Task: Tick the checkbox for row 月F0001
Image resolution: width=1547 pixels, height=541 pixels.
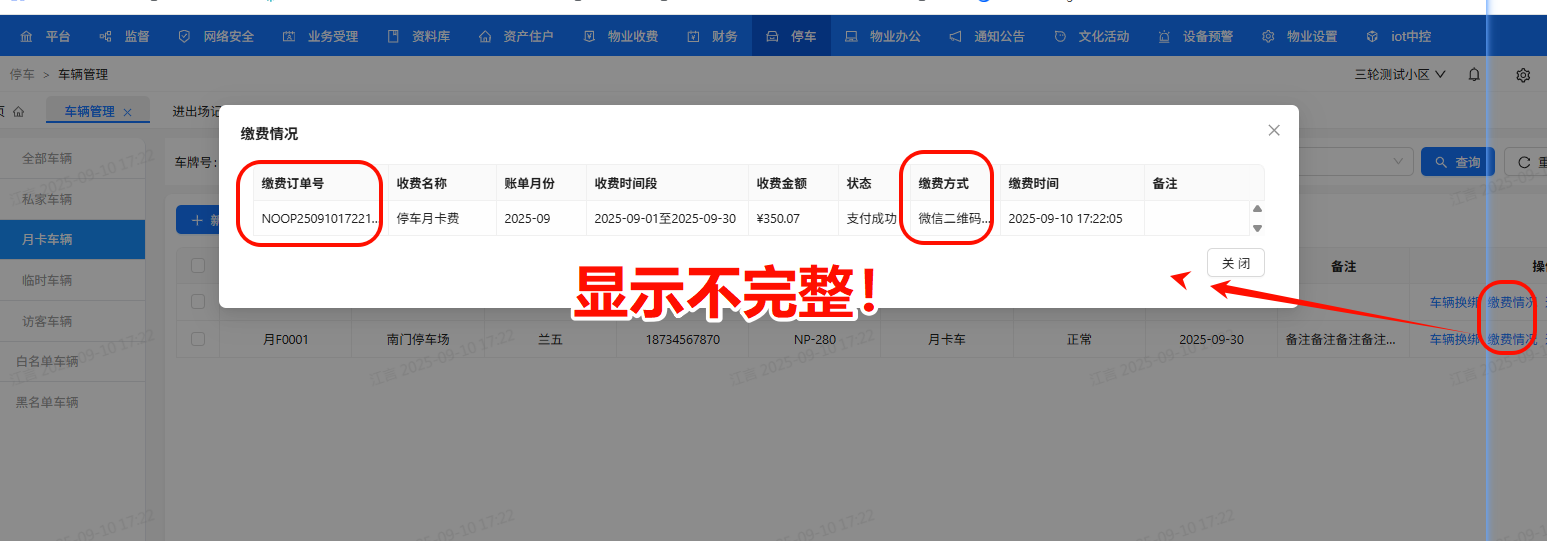Action: coord(198,339)
